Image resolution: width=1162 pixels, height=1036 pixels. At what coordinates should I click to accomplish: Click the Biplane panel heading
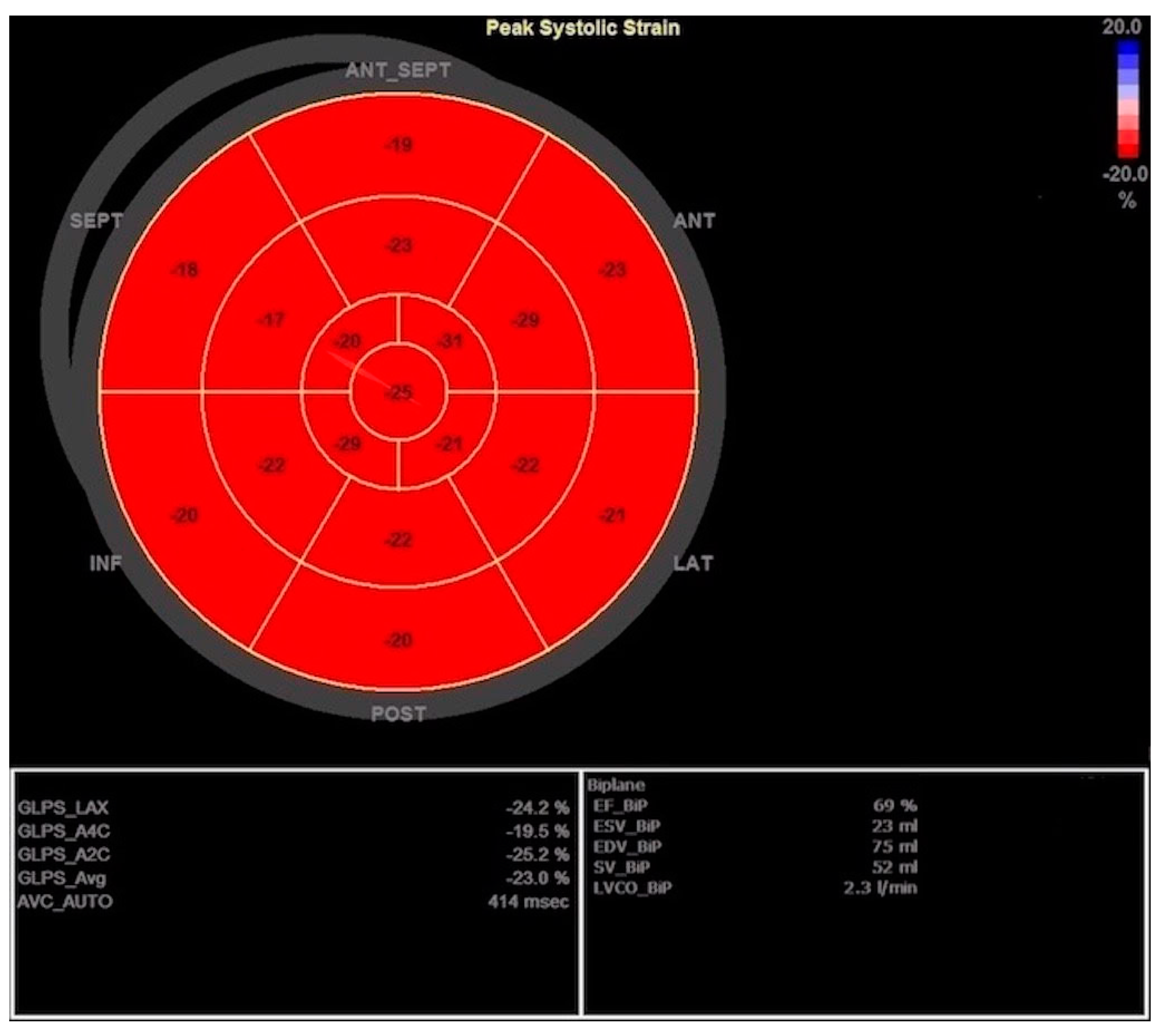[x=617, y=785]
